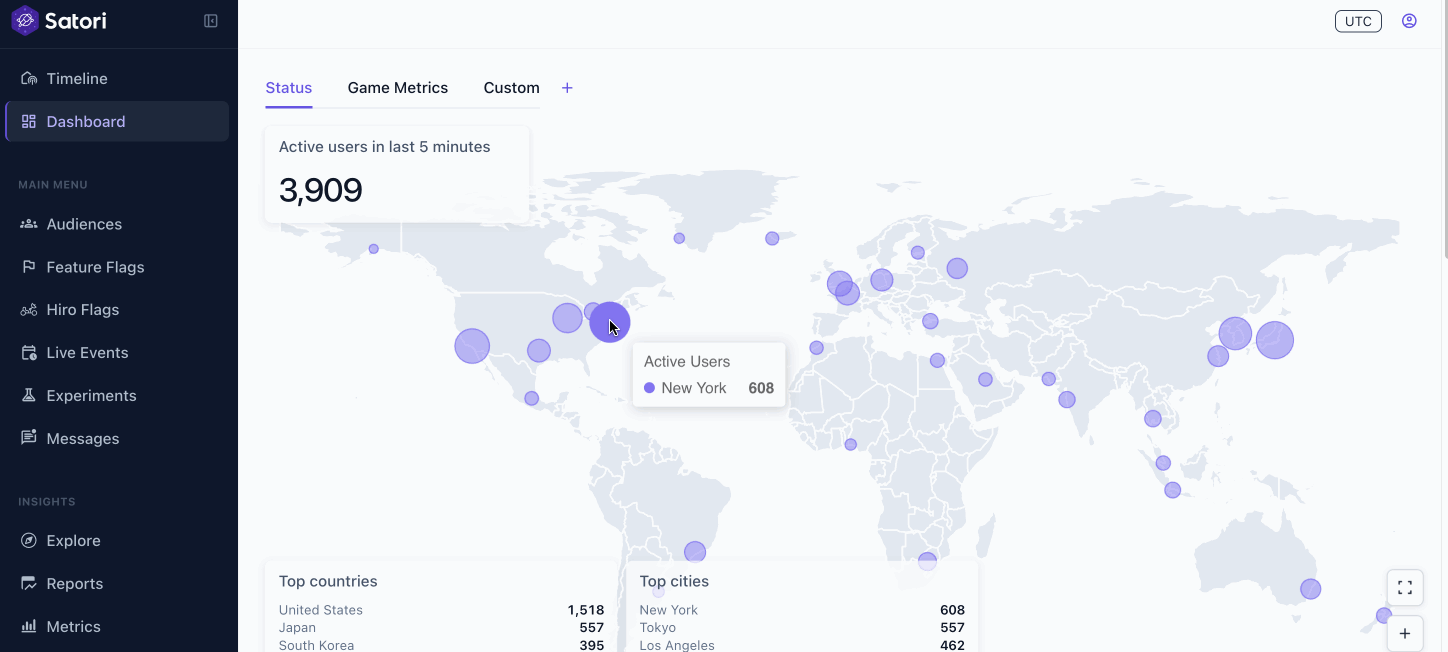Navigate to Experiments
The width and height of the screenshot is (1448, 652).
click(117, 396)
